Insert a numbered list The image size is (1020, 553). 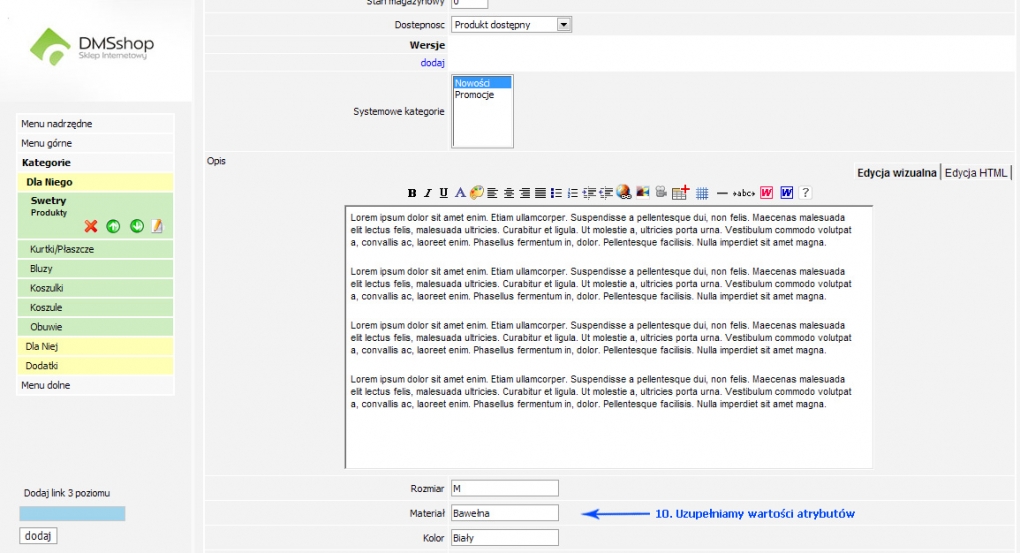click(x=572, y=193)
